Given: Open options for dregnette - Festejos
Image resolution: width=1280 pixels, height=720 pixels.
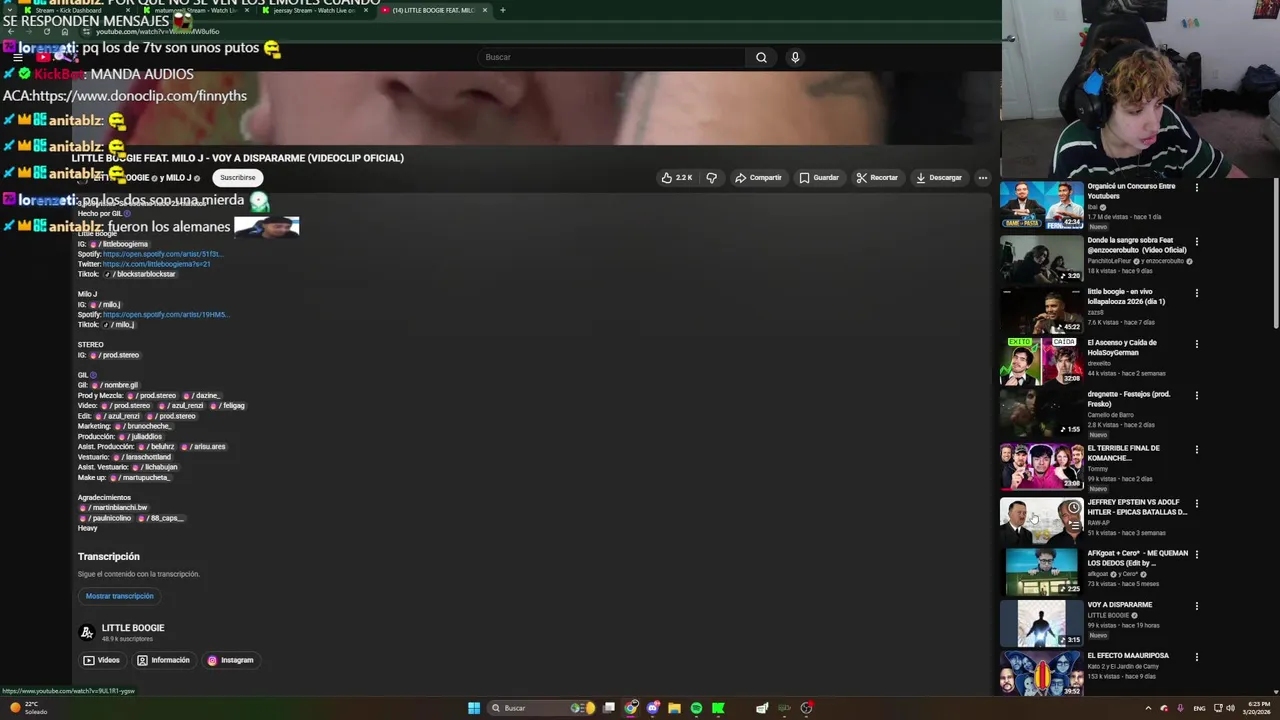Looking at the screenshot, I should click(1196, 395).
